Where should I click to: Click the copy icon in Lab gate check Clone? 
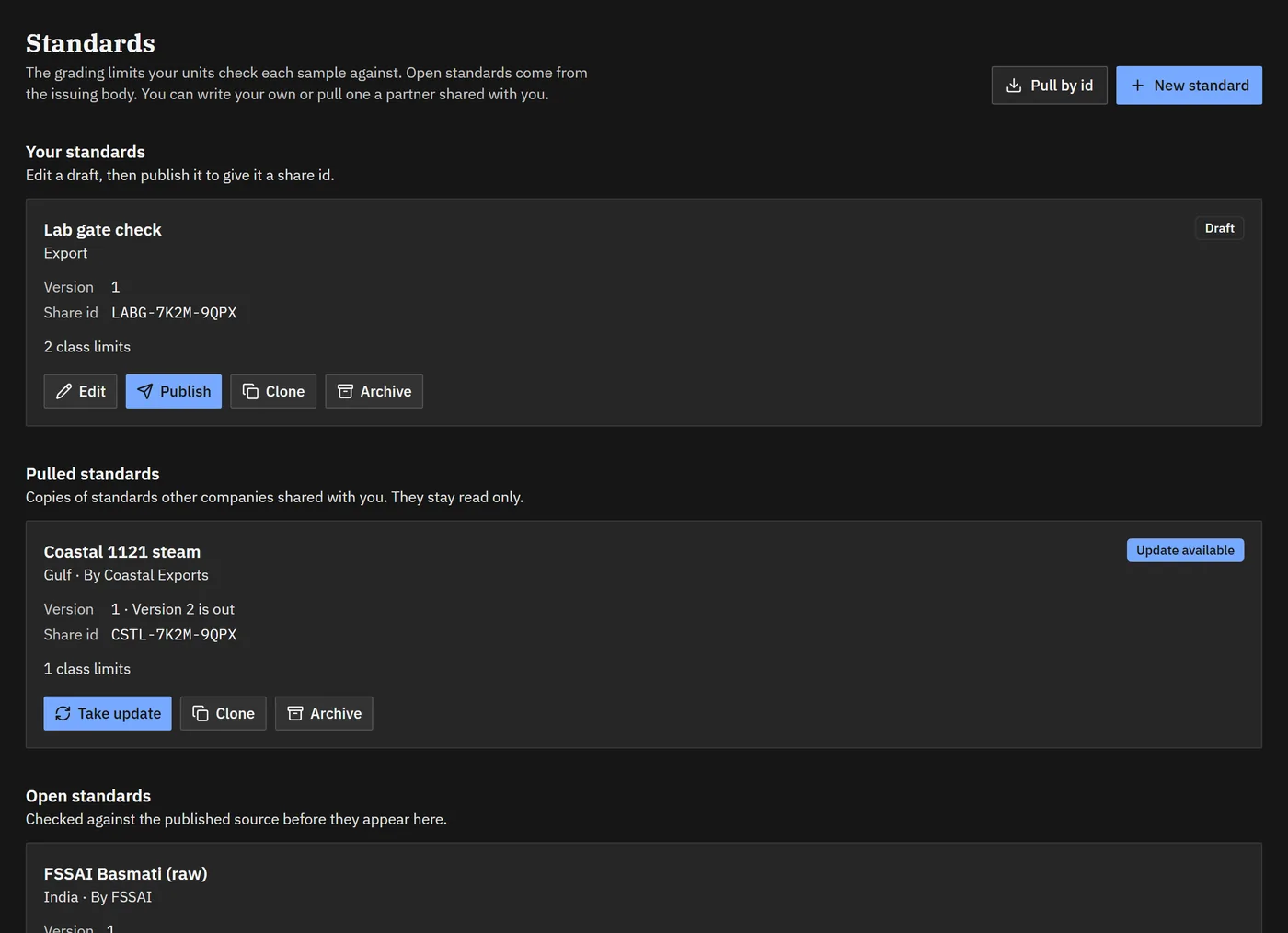coord(250,392)
